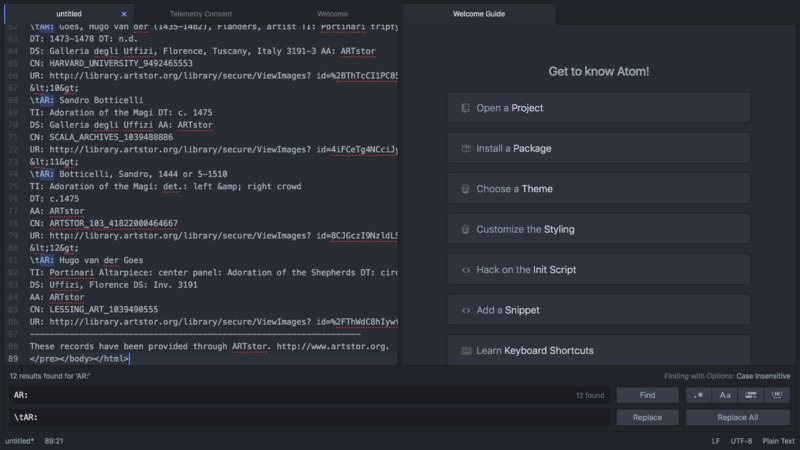Click the paint can icon beside Choose a Theme
Screen dimensions: 800x450
point(465,189)
